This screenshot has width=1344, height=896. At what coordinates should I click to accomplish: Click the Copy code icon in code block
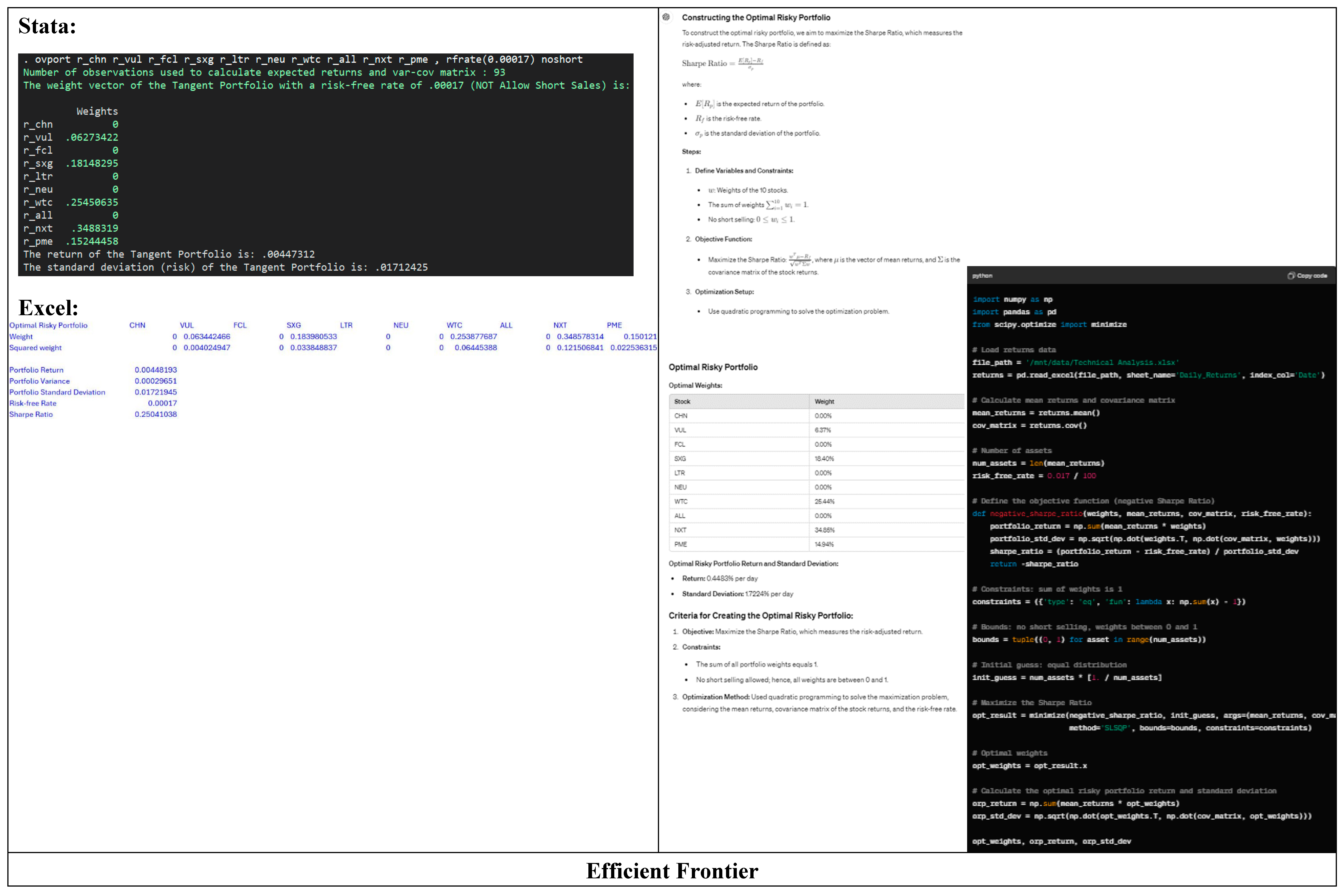(1292, 275)
